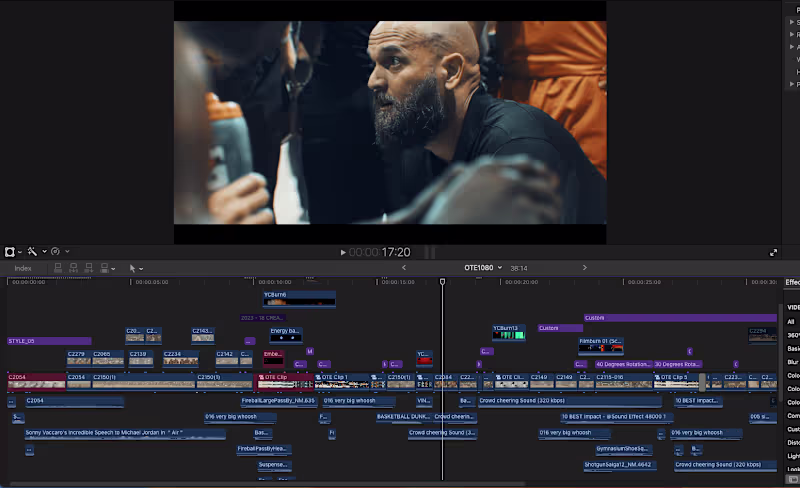Select the YCBurn6 clip
The width and height of the screenshot is (800, 488).
[299, 299]
